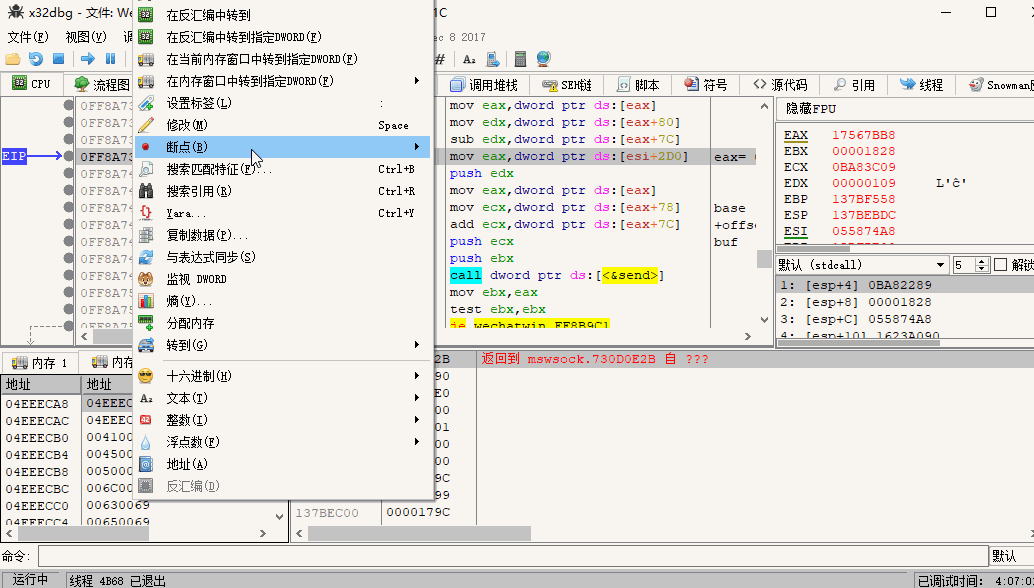The image size is (1034, 588).
Task: Choose 在反汇编中转到指定DWORD(F) from the menu
Action: coord(282,37)
